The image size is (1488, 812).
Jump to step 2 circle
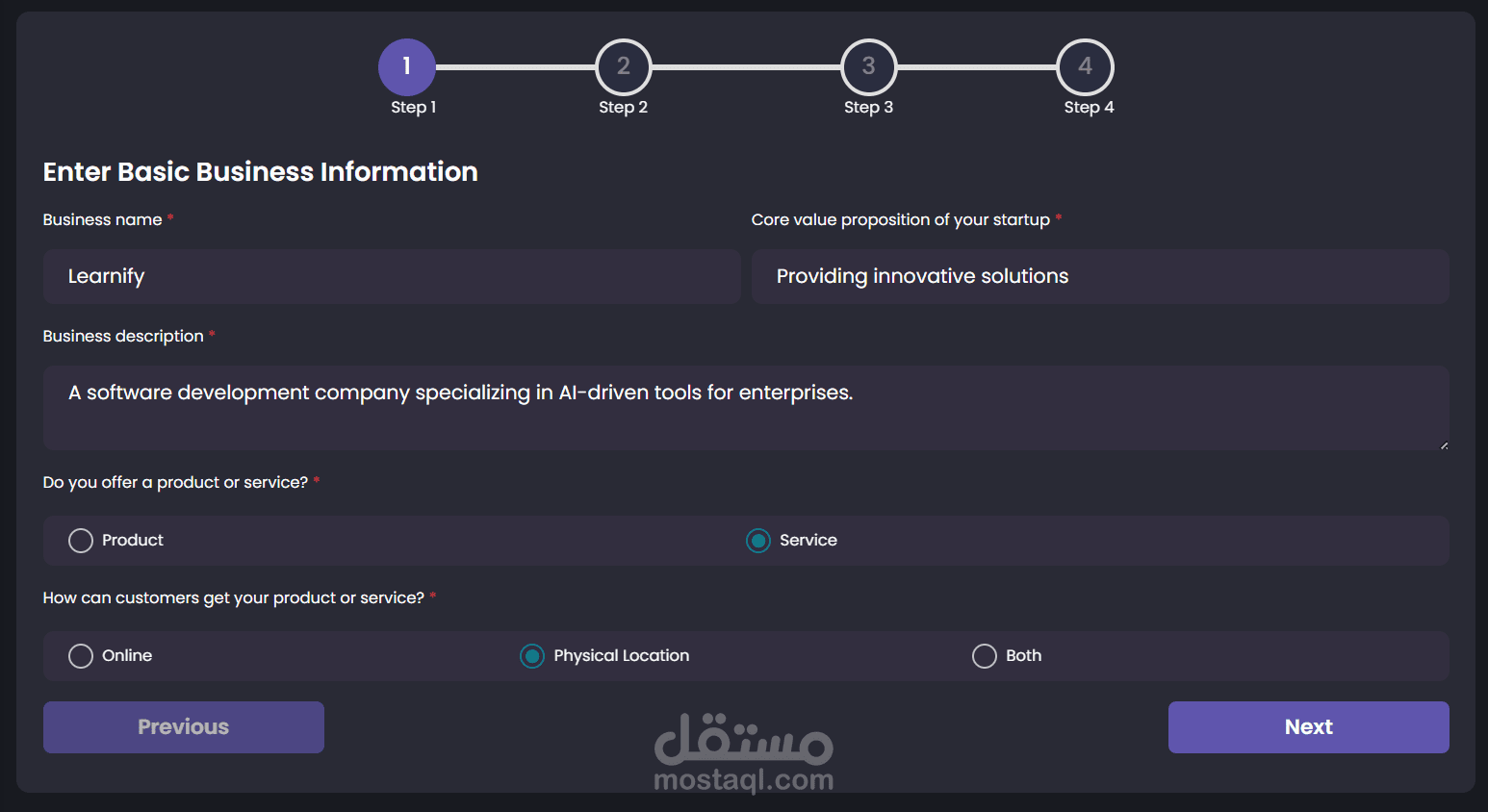(x=623, y=66)
